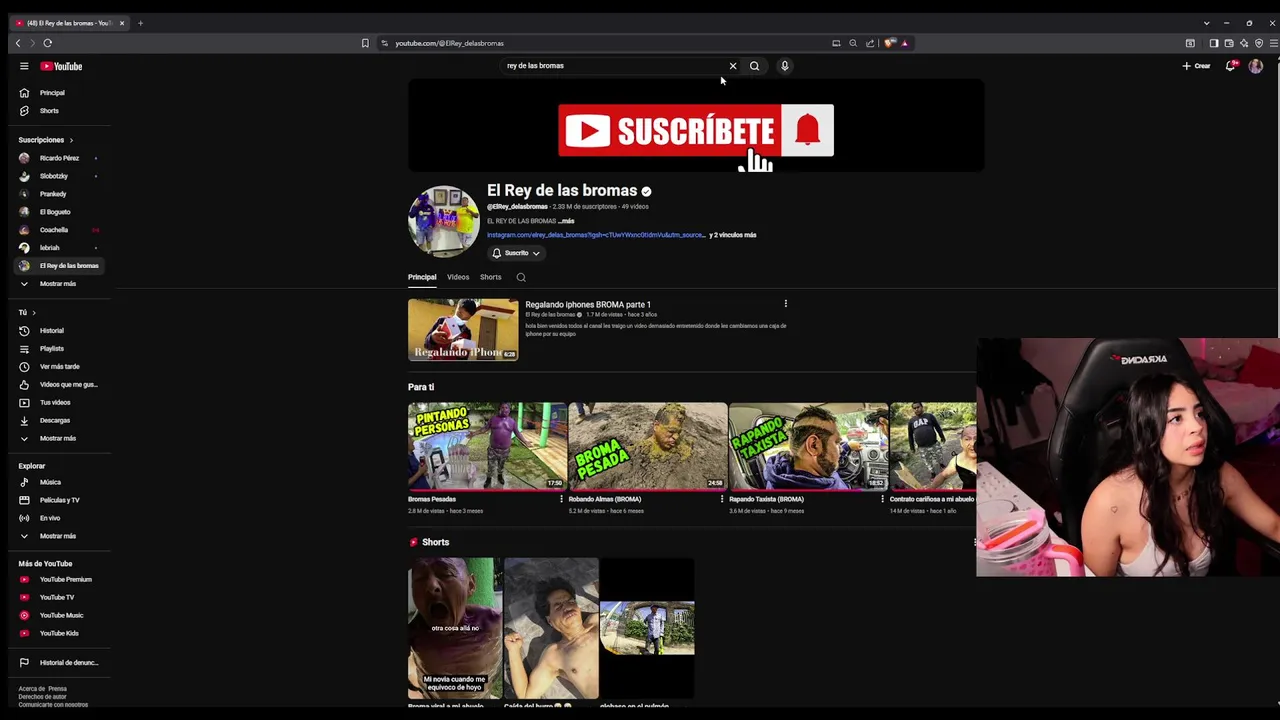Search within channel magnifier icon
This screenshot has height=720, width=1280.
pos(521,277)
